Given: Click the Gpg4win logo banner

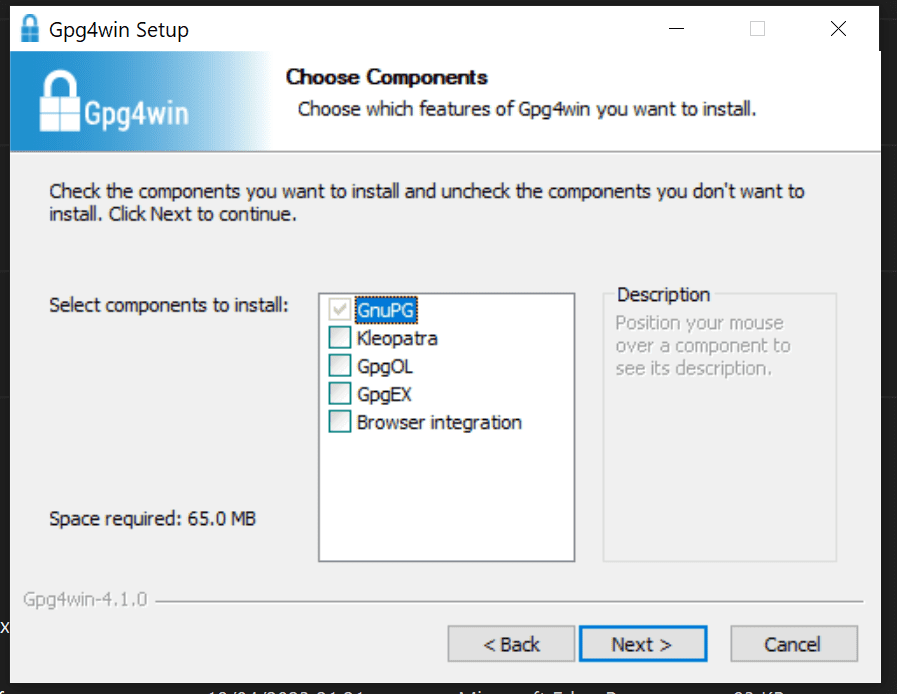Looking at the screenshot, I should point(115,101).
